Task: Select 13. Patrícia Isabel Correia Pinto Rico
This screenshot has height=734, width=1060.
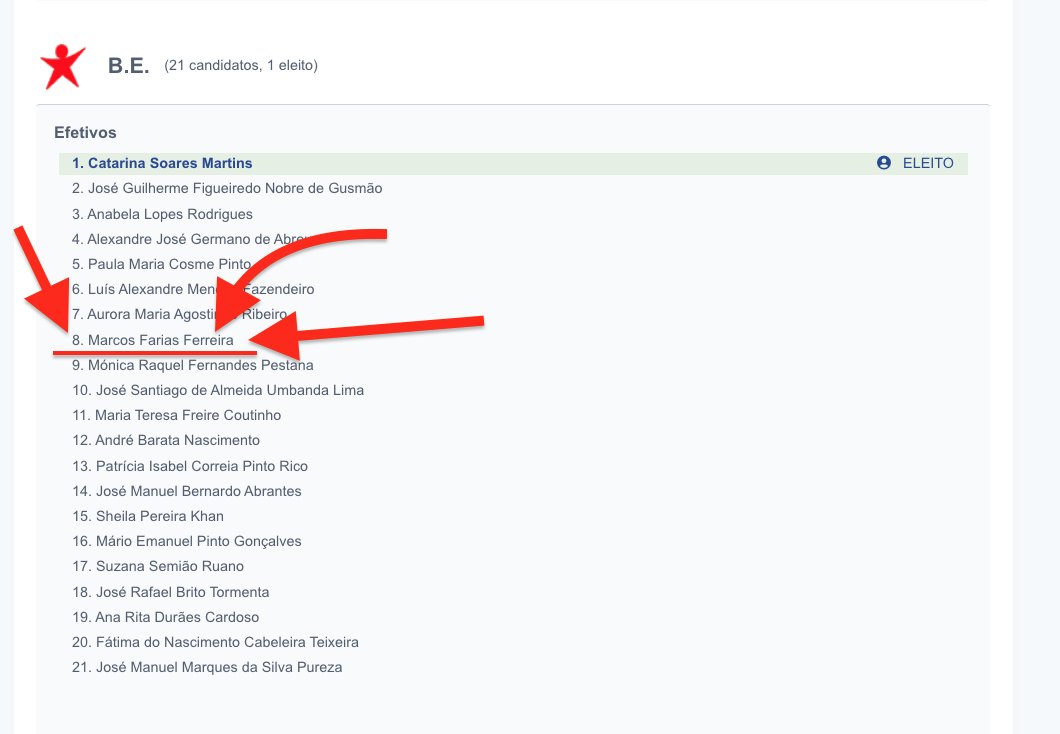Action: point(190,466)
